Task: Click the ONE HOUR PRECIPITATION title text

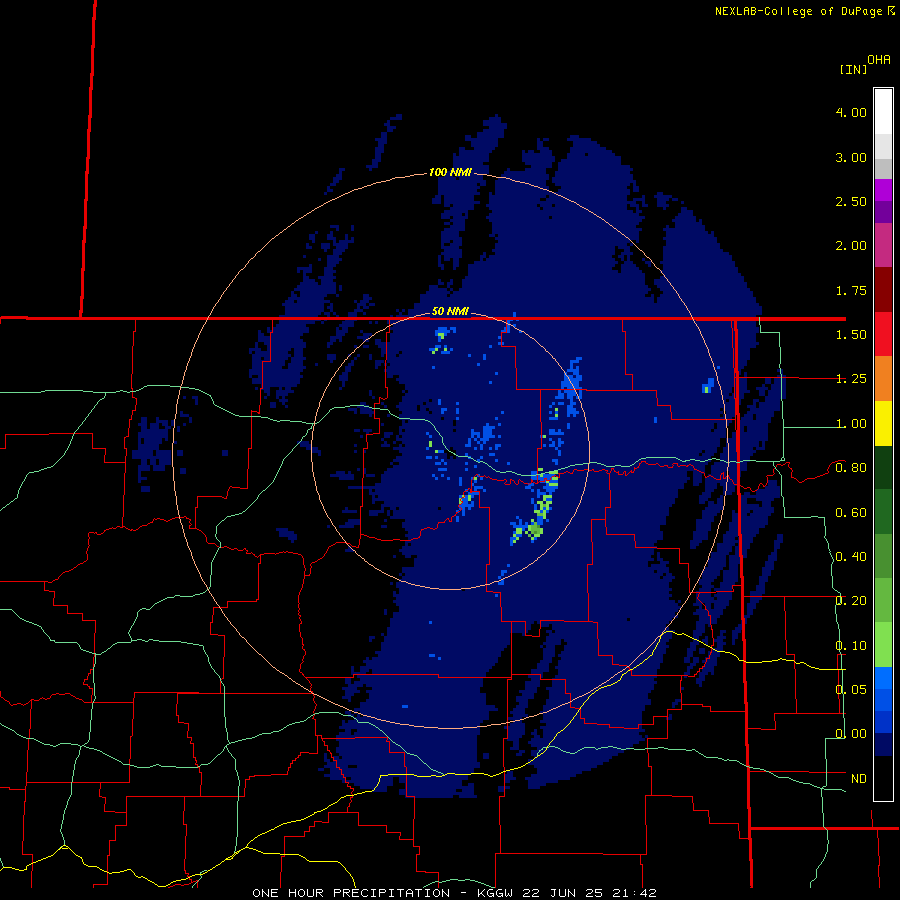Action: [351, 893]
